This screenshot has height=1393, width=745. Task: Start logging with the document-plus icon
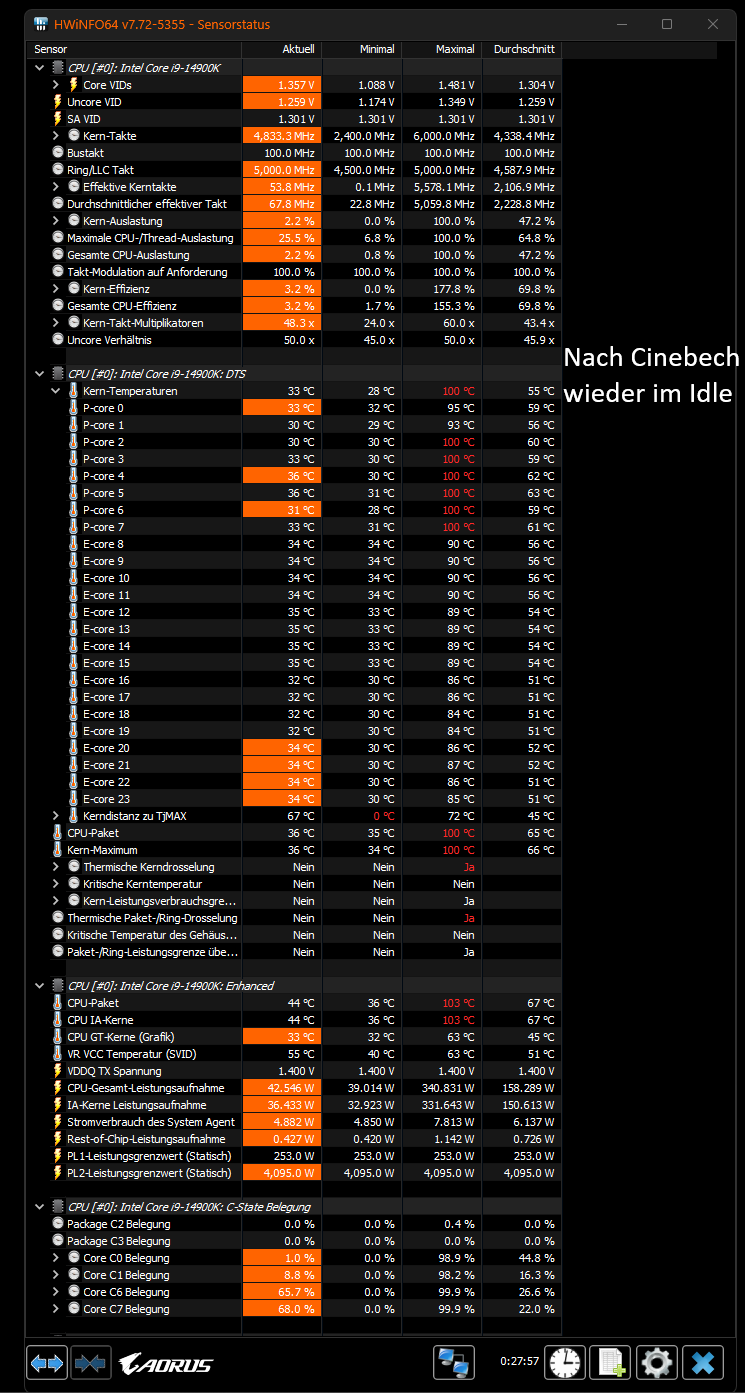[x=610, y=1362]
